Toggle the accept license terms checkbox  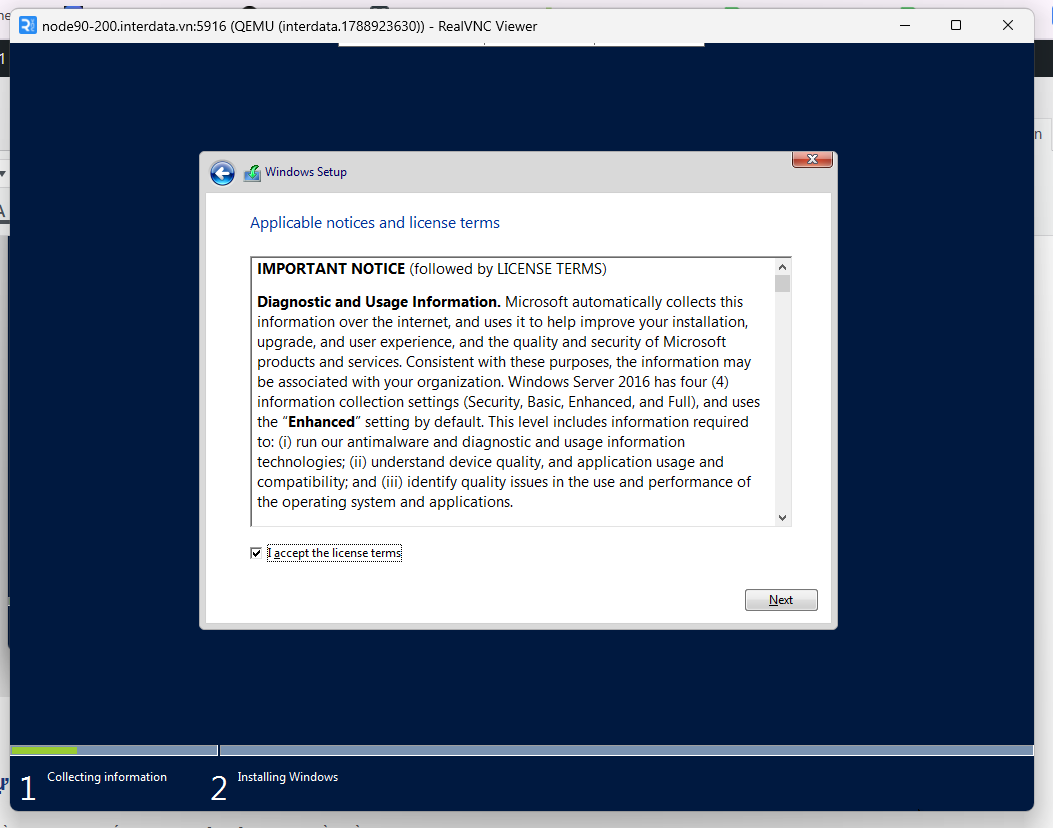coord(256,553)
